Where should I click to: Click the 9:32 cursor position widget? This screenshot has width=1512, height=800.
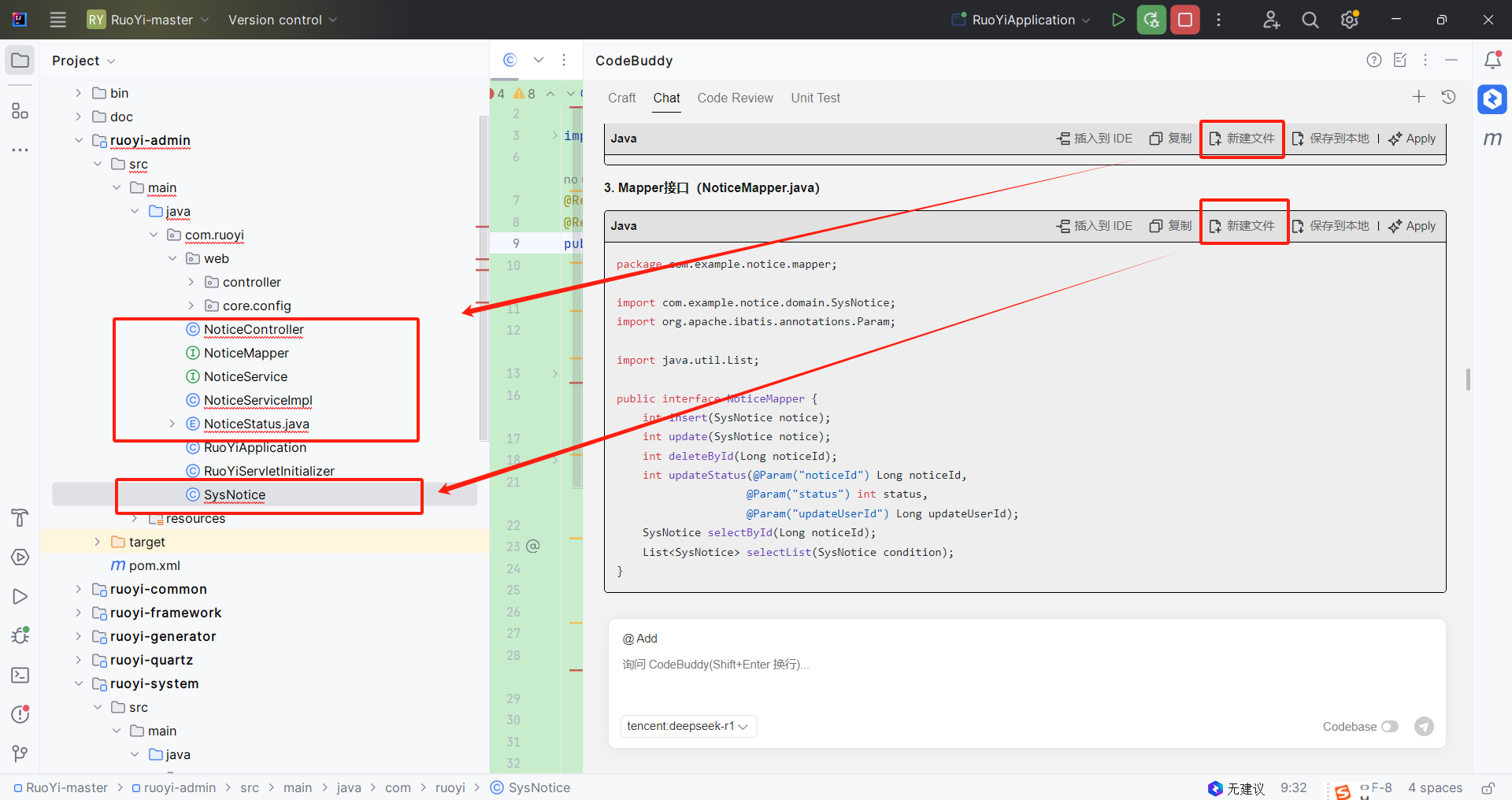[1293, 787]
